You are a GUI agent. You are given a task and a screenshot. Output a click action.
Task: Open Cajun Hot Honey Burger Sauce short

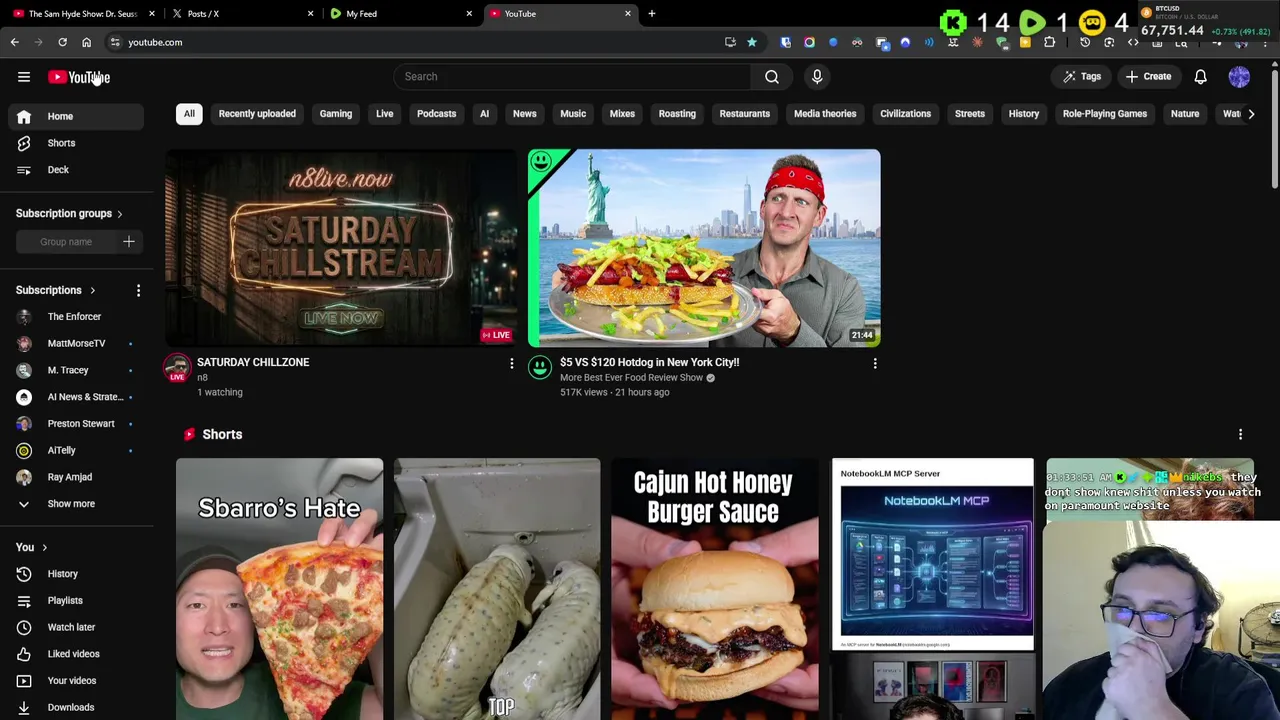click(x=715, y=589)
